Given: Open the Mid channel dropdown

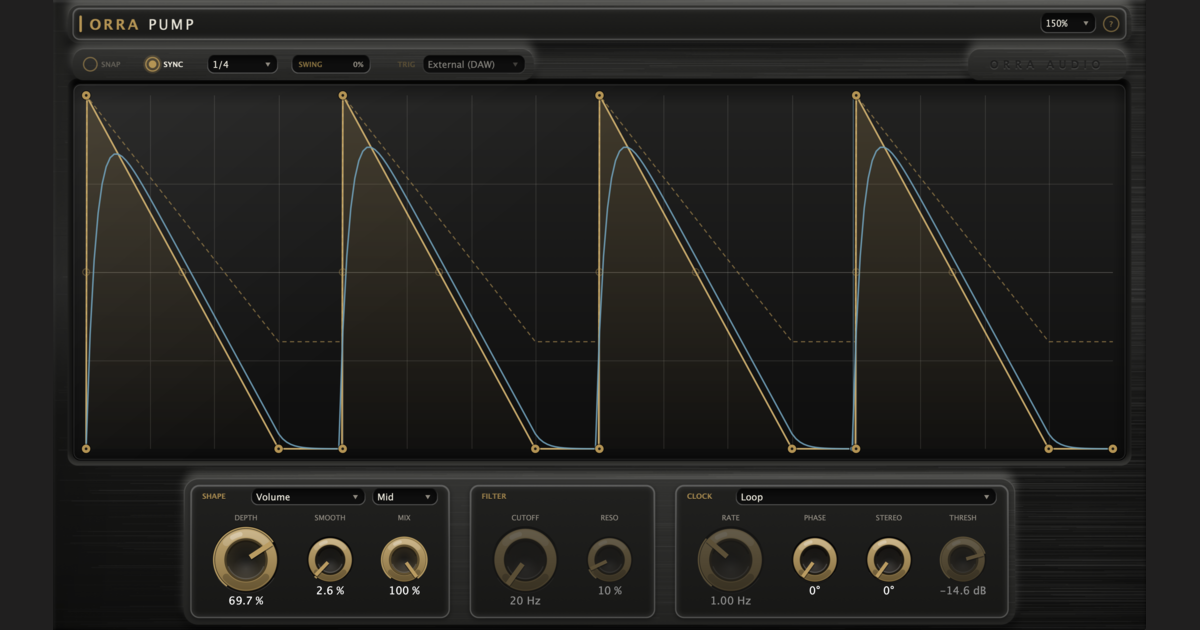Looking at the screenshot, I should [x=405, y=497].
